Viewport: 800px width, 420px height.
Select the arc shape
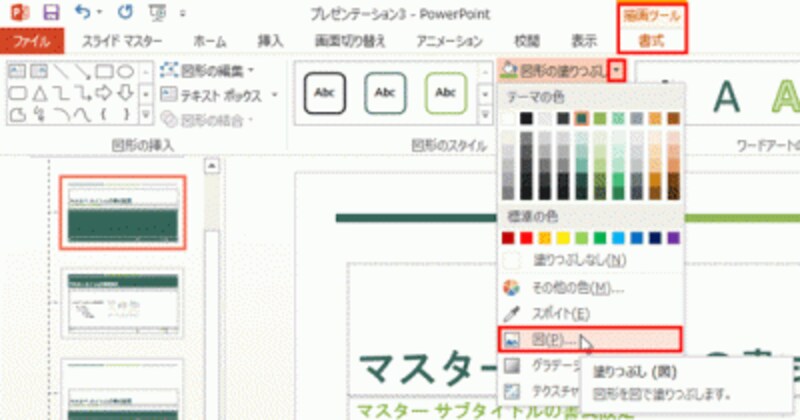click(61, 115)
